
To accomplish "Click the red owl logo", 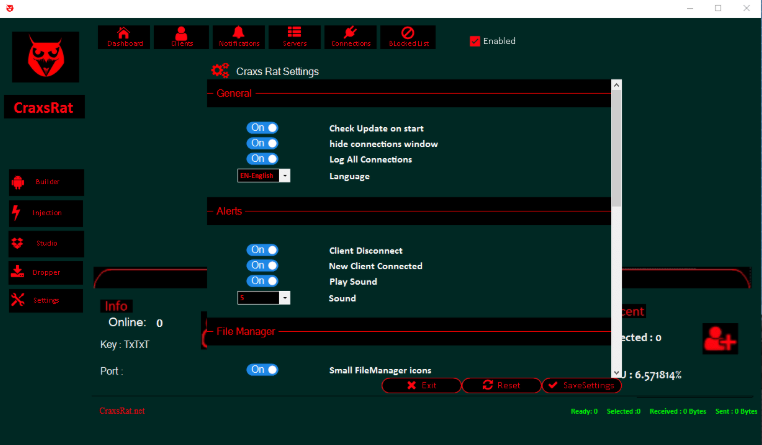I will 46,57.
